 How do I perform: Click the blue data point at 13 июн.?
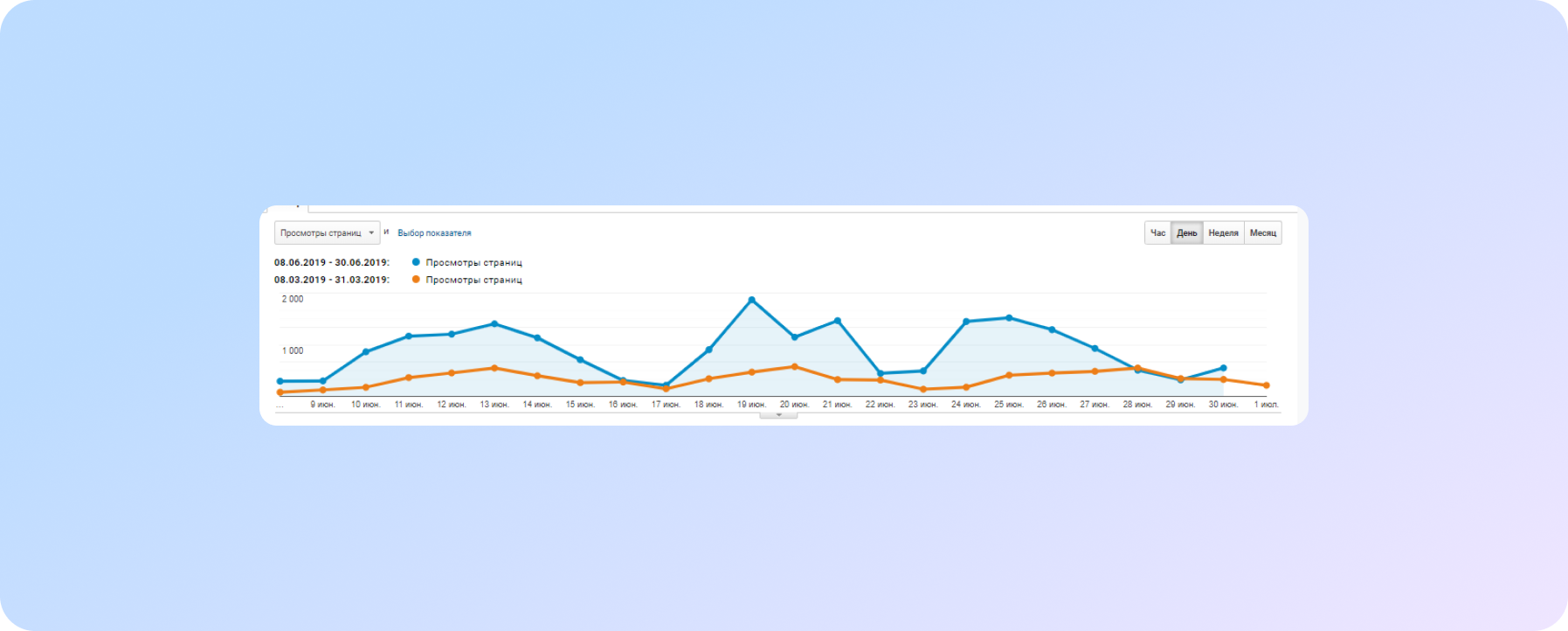click(494, 324)
